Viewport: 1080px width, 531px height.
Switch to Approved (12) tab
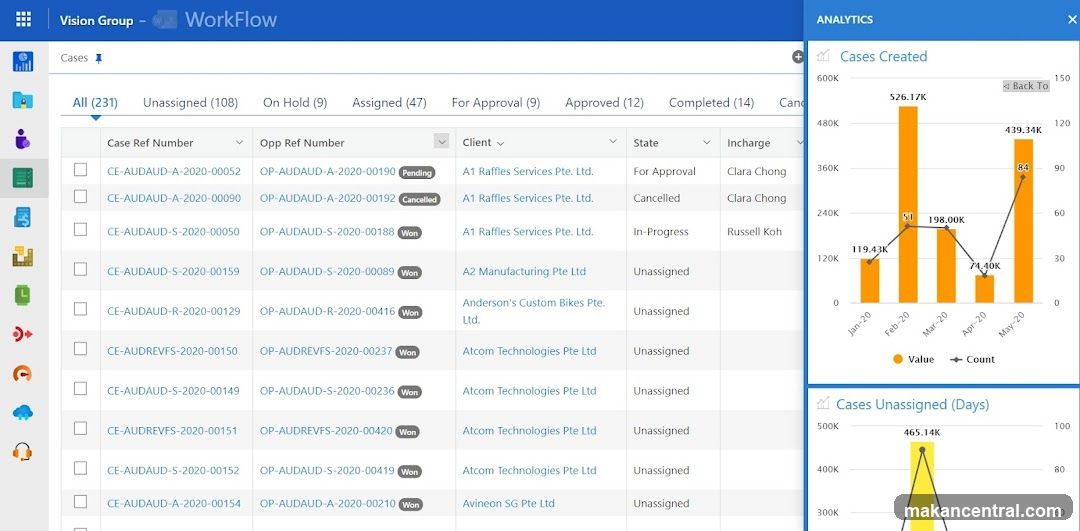point(604,103)
